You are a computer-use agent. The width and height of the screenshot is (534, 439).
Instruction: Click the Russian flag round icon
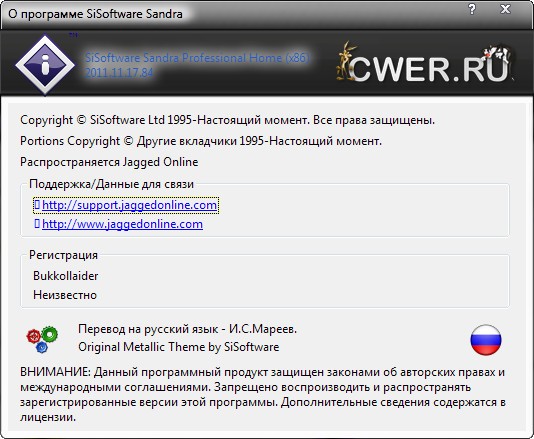486,340
